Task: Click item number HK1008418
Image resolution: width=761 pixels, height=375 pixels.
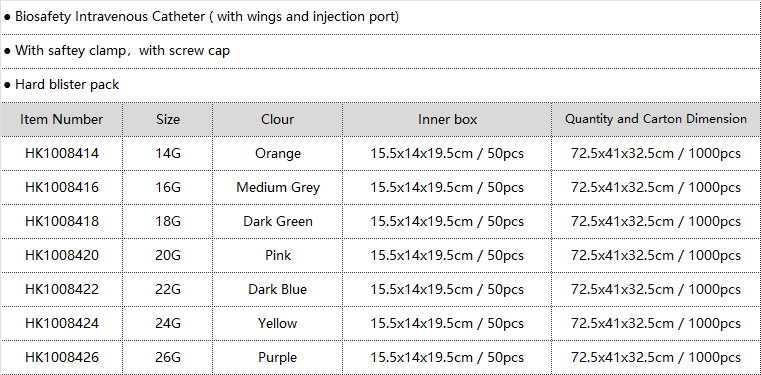Action: 62,221
